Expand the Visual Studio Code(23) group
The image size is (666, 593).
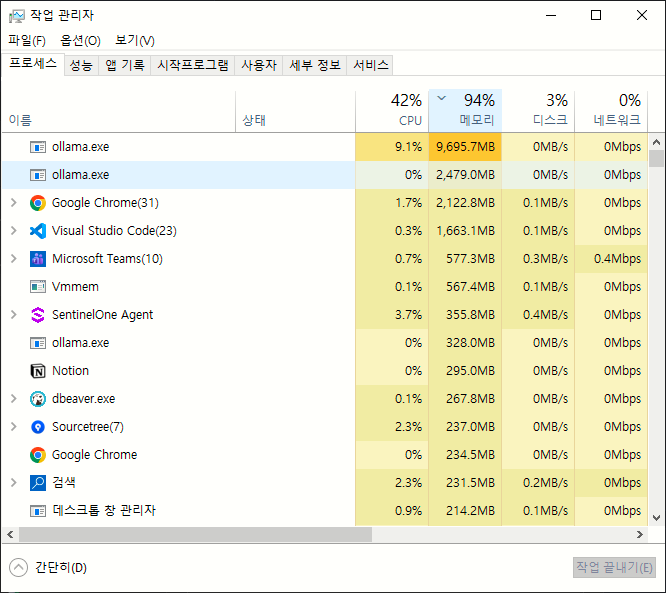coord(14,231)
